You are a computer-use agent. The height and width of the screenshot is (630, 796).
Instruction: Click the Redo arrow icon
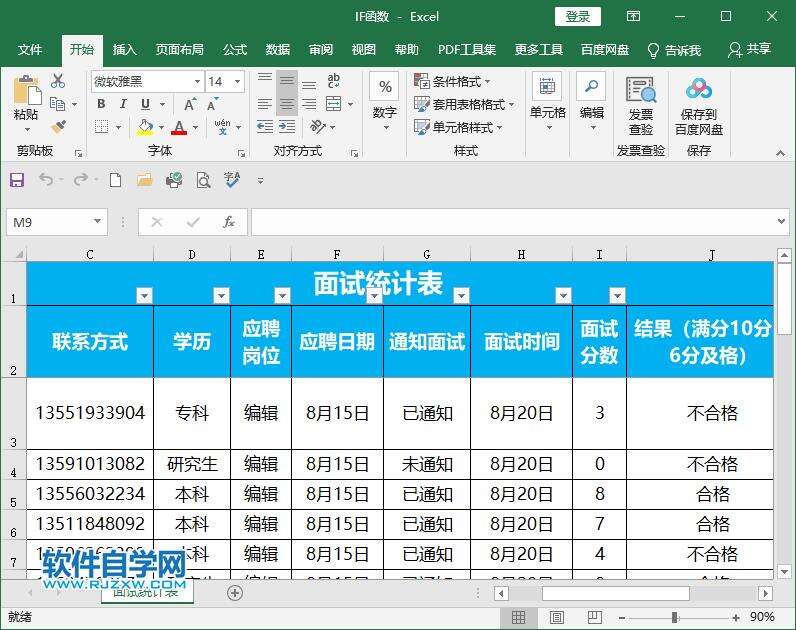coord(81,179)
